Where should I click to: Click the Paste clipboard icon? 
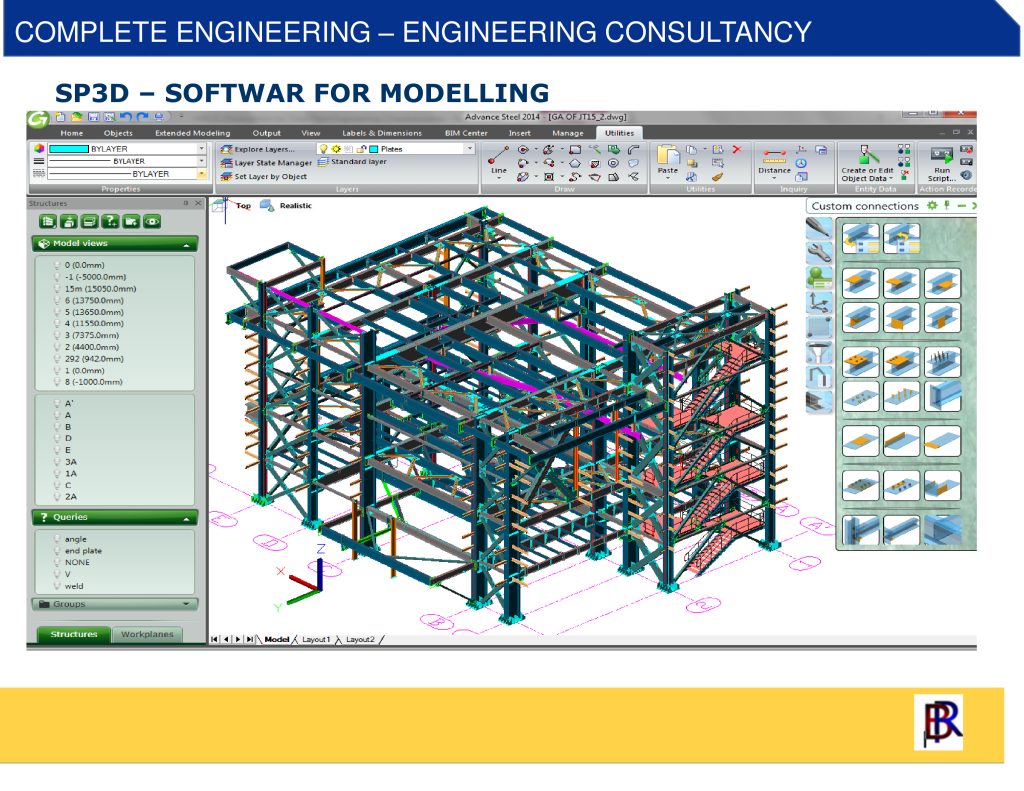click(x=667, y=155)
